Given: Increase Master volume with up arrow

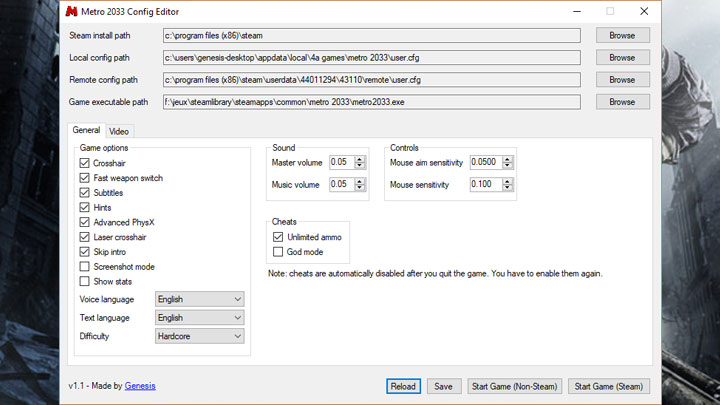Looking at the screenshot, I should [x=360, y=159].
